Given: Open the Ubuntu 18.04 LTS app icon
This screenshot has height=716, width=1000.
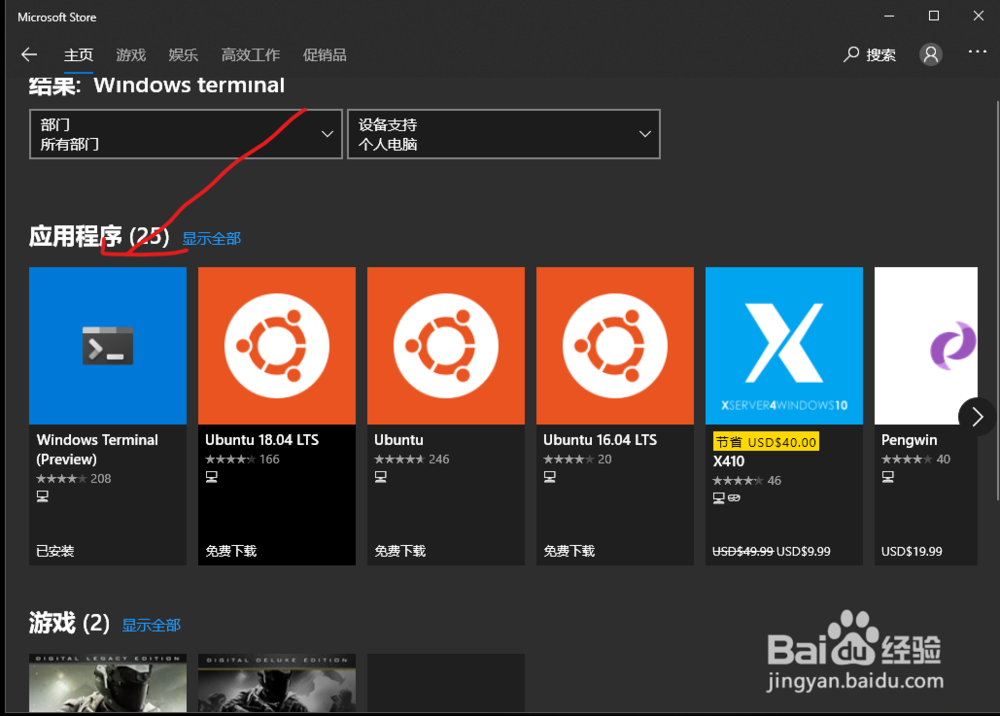Looking at the screenshot, I should tap(277, 346).
